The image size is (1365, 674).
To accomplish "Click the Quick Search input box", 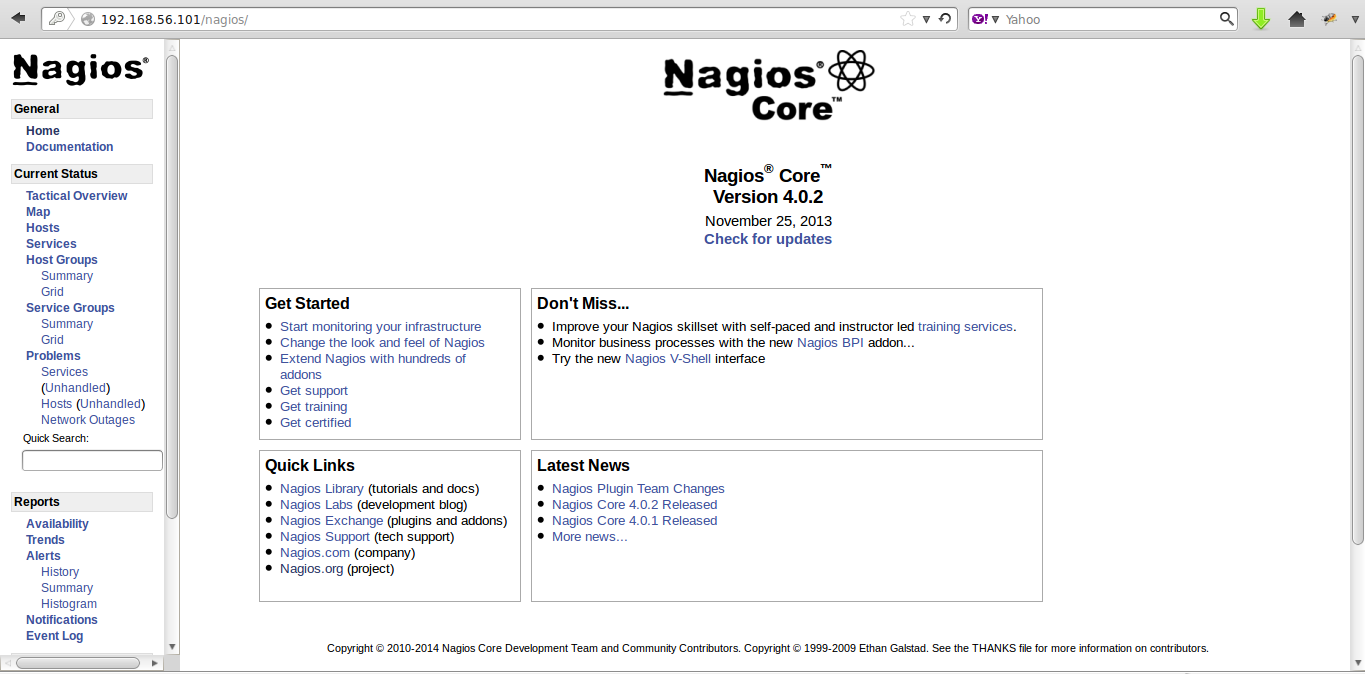I will (92, 460).
